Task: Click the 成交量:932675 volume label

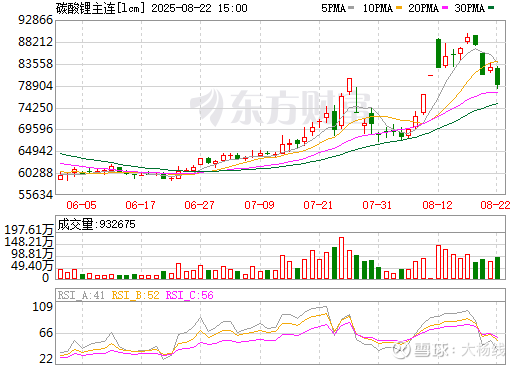Action: [97, 224]
